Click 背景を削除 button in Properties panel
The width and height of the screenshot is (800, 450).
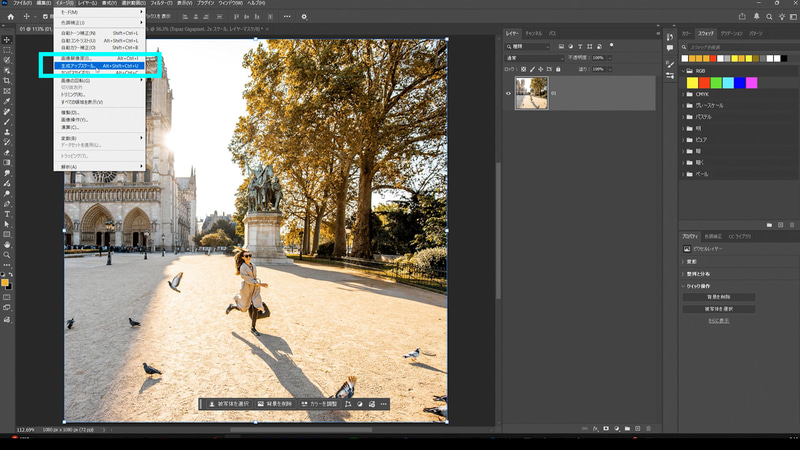pyautogui.click(x=718, y=297)
